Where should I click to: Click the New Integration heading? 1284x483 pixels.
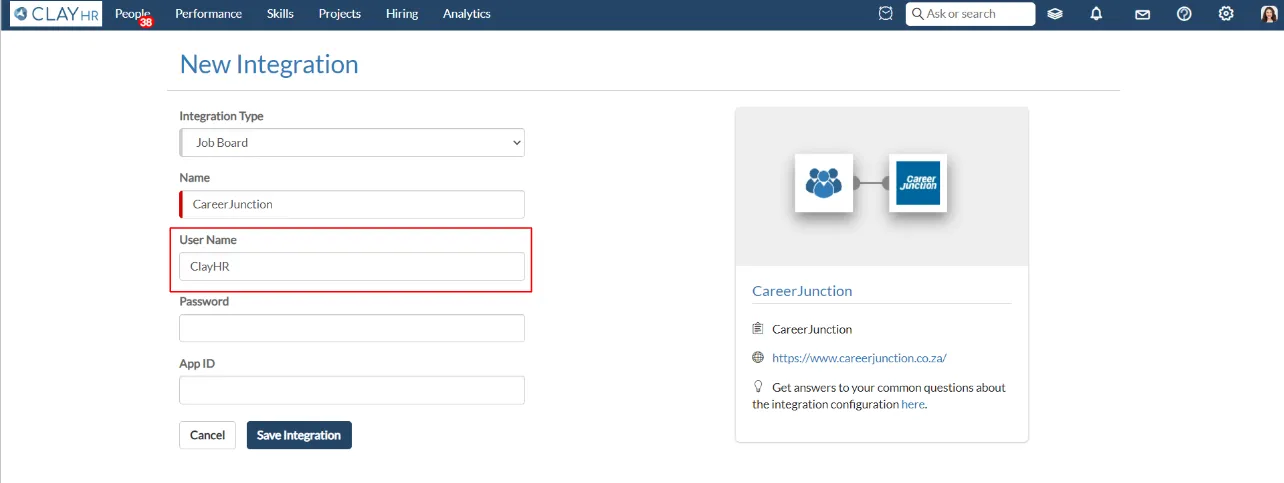coord(269,64)
